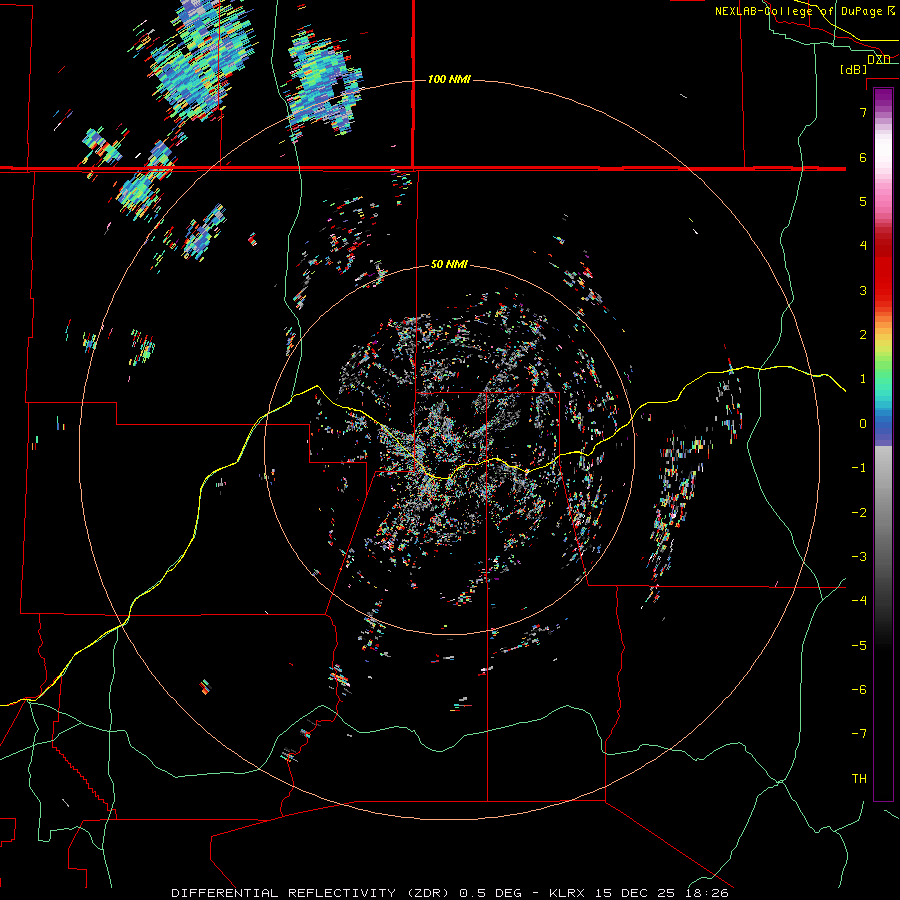Image resolution: width=900 pixels, height=900 pixels.
Task: Click the -2 value on the dB scale
Action: click(859, 513)
